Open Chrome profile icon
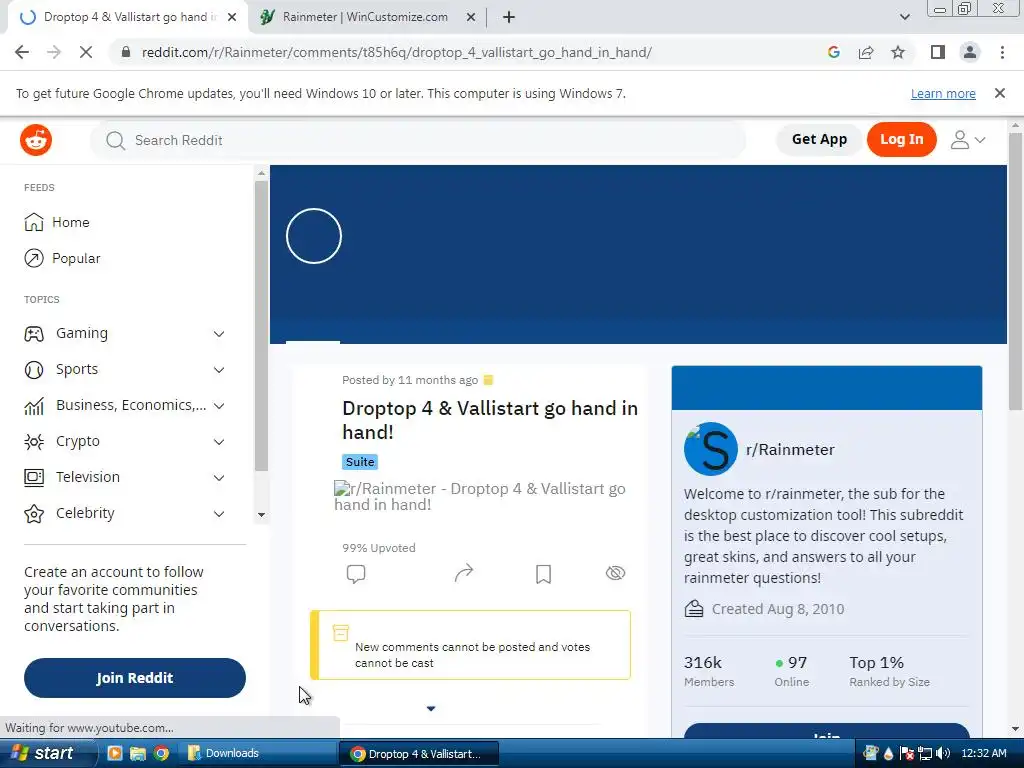This screenshot has height=768, width=1024. click(970, 52)
